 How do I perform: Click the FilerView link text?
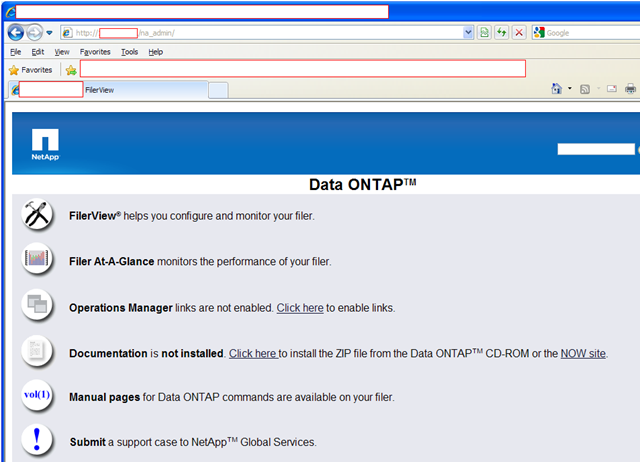(95, 215)
